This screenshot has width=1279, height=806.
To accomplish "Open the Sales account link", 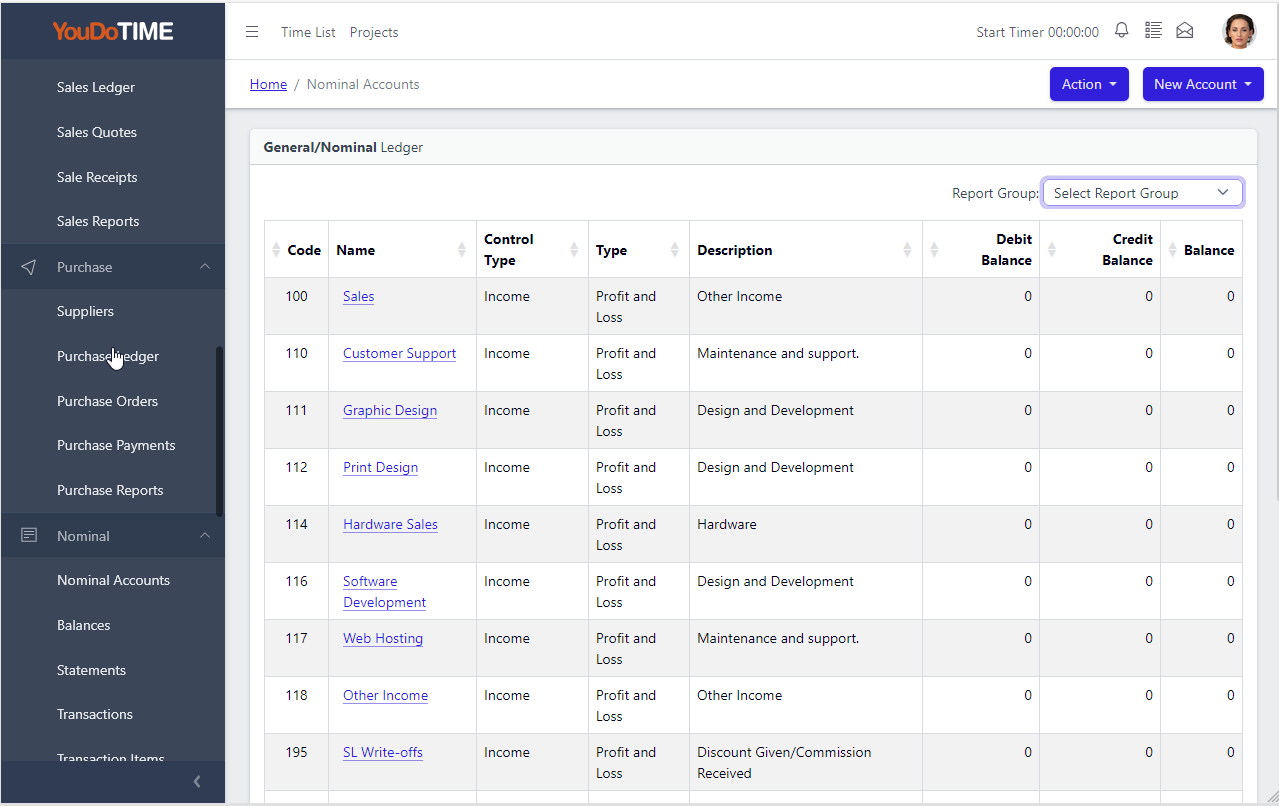I will point(358,296).
